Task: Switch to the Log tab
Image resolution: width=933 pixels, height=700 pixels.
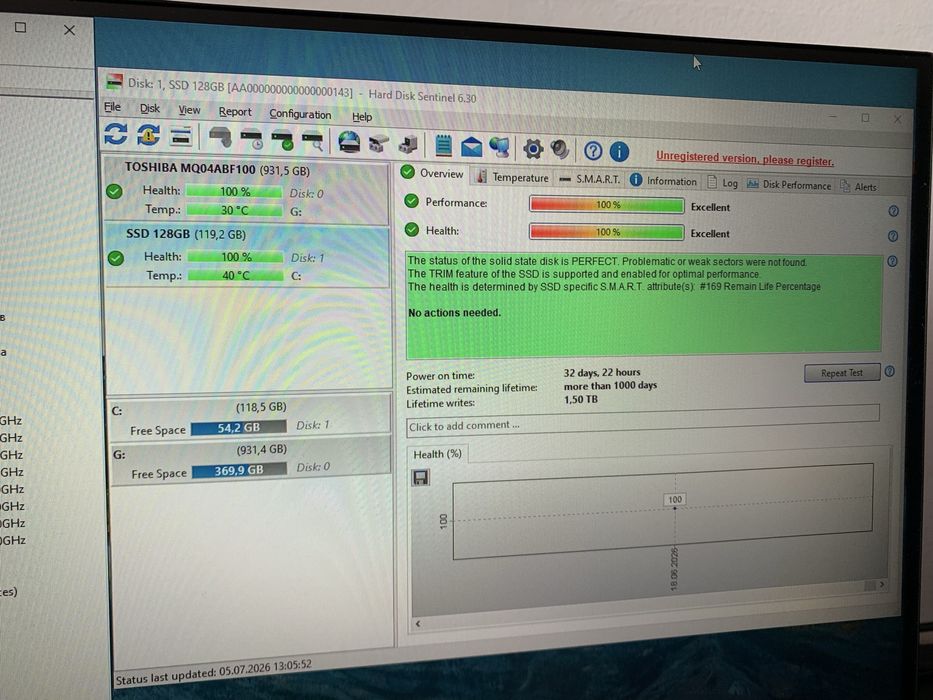Action: pos(722,183)
